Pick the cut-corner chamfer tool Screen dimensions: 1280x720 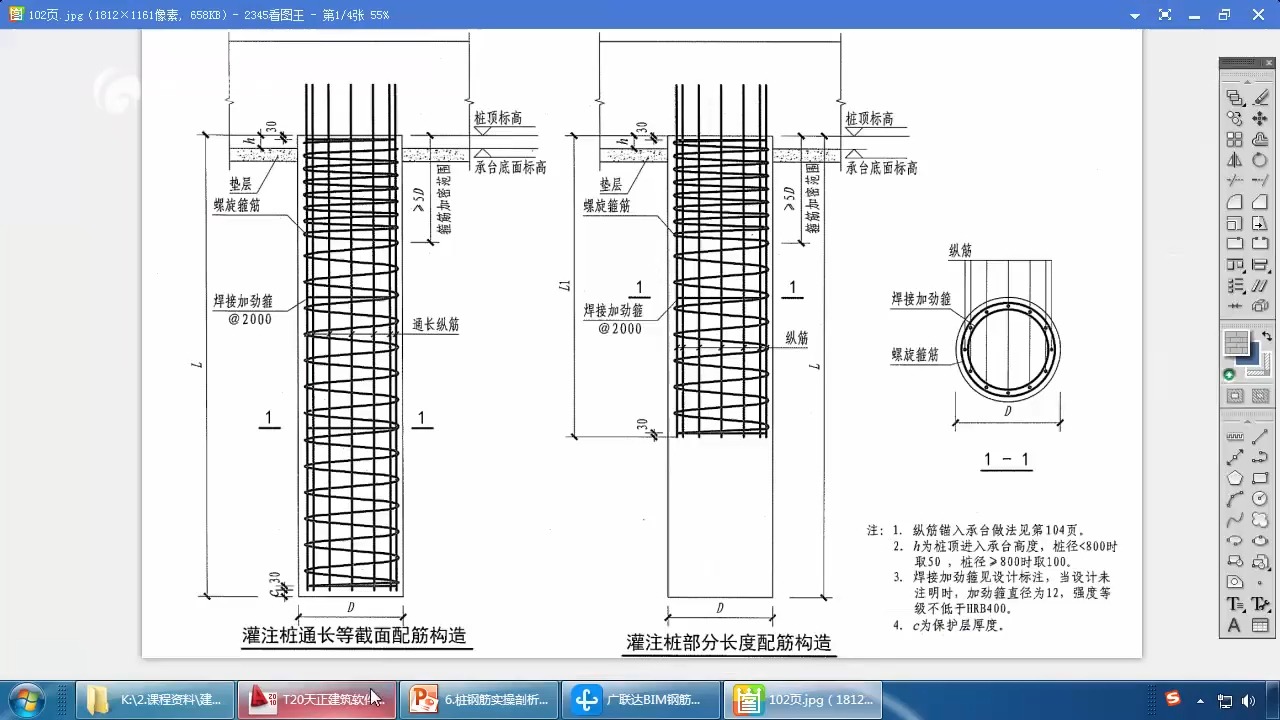pyautogui.click(x=1260, y=202)
